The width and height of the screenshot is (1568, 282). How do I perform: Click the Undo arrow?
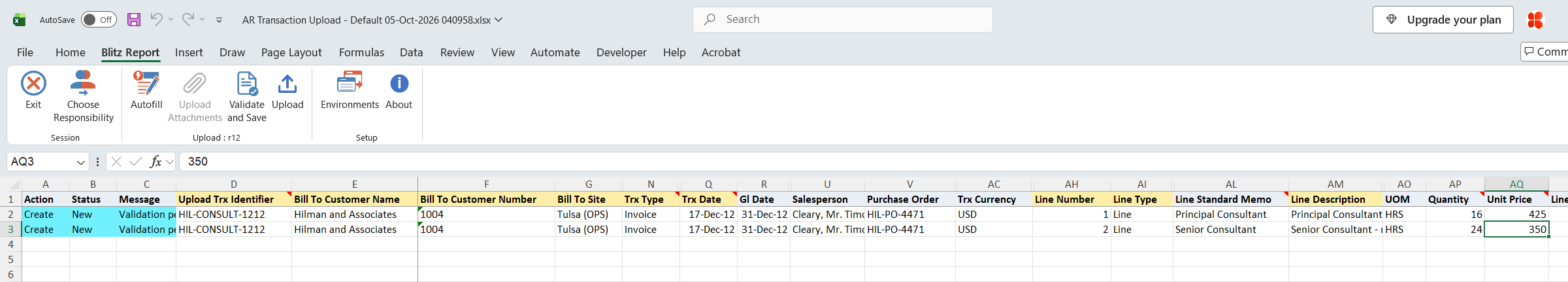coord(156,19)
